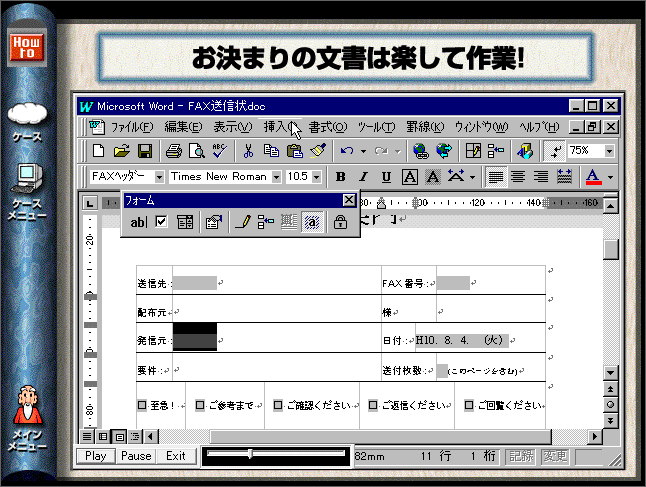The image size is (646, 487).
Task: Open the font color dropdown arrow
Action: coord(611,177)
